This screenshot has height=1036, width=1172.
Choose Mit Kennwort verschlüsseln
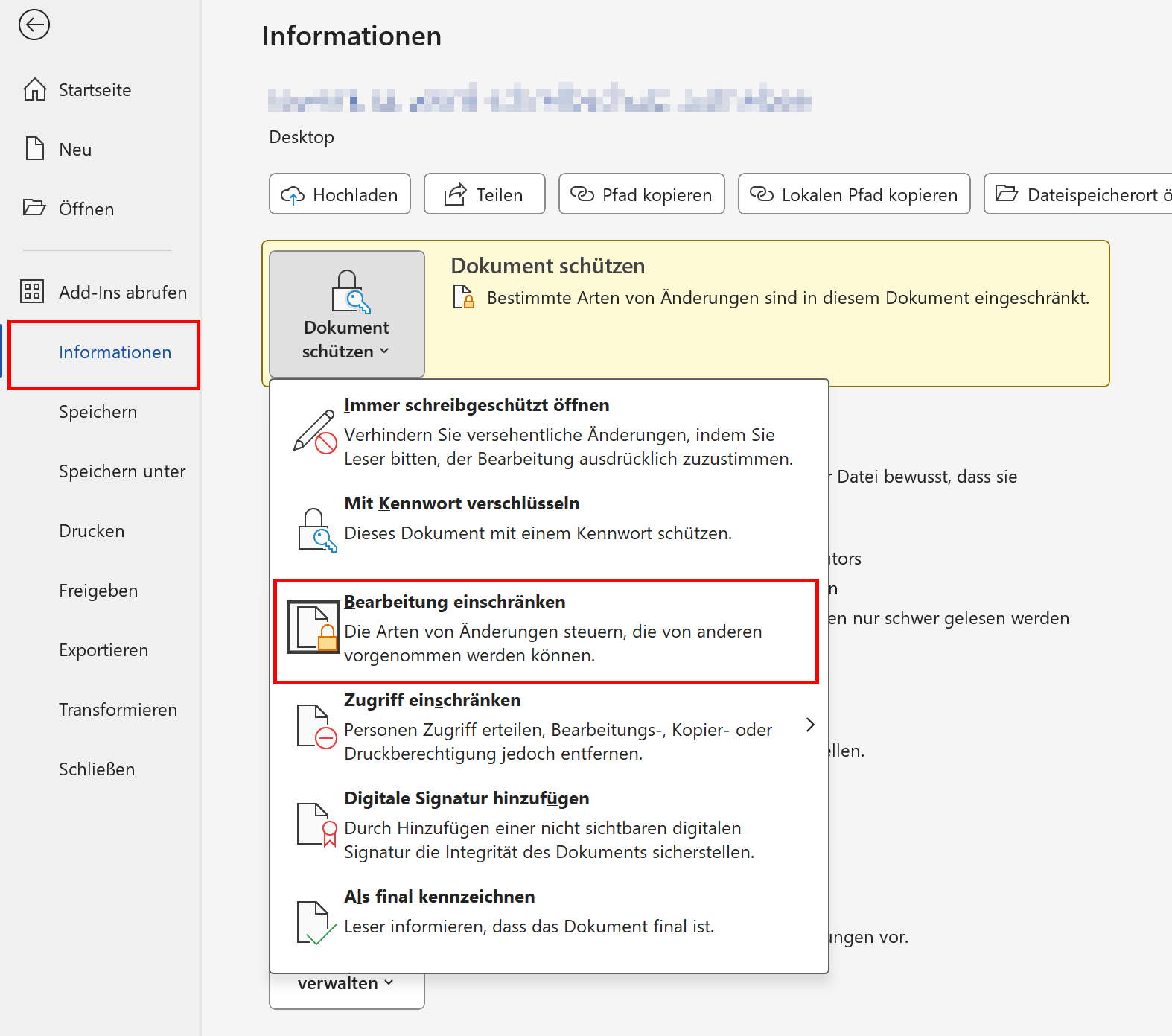(550, 530)
